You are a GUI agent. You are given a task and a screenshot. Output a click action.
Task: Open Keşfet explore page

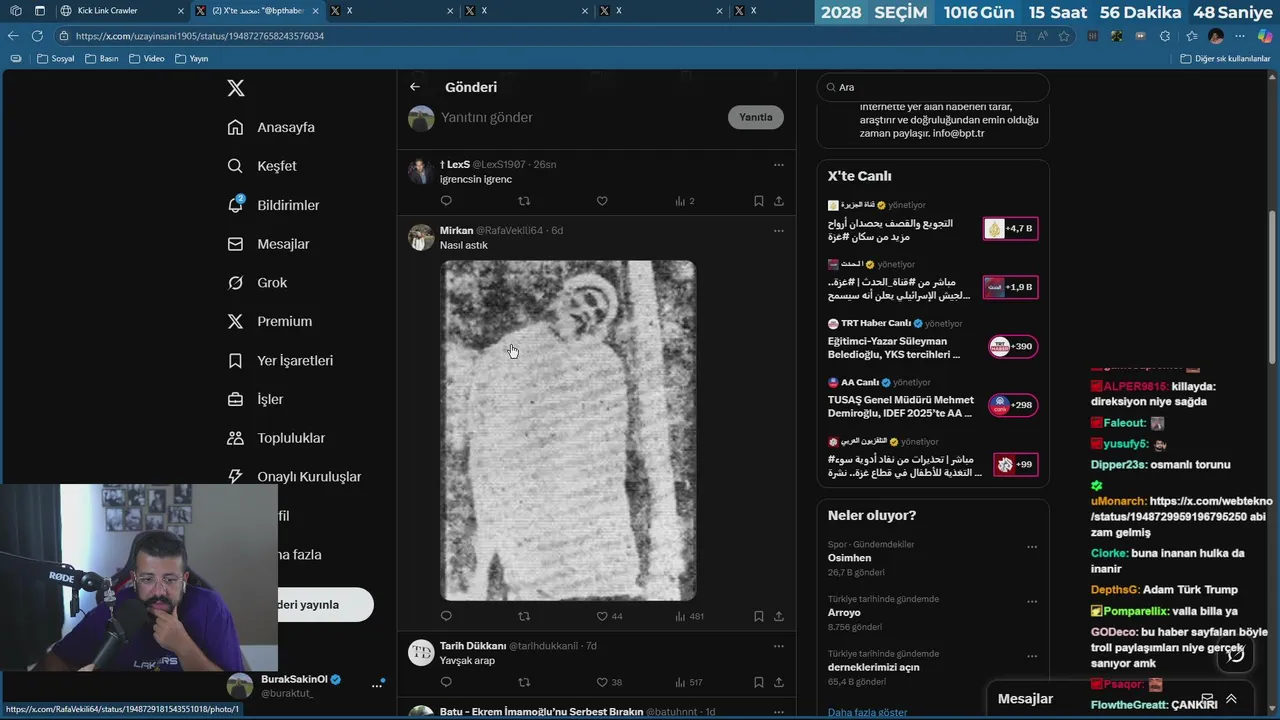(262, 166)
